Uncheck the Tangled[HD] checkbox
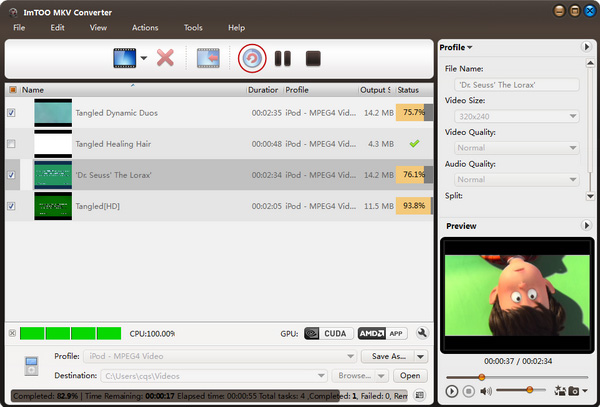The height and width of the screenshot is (407, 600). click(11, 206)
